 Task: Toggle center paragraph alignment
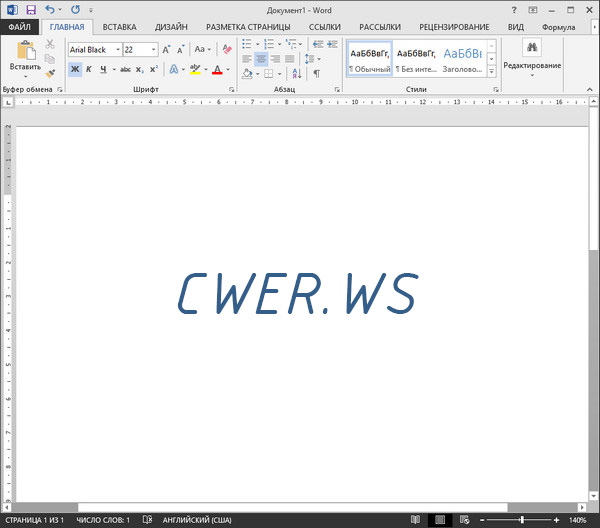tap(261, 60)
